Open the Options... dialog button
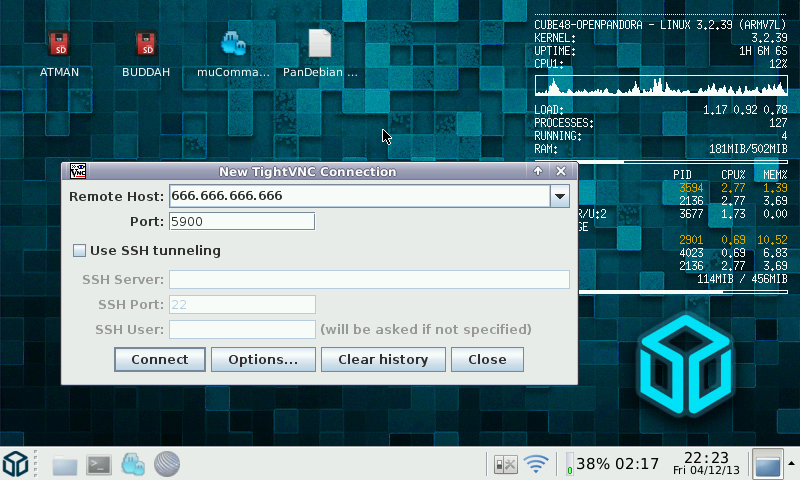This screenshot has width=800, height=480. (x=263, y=360)
